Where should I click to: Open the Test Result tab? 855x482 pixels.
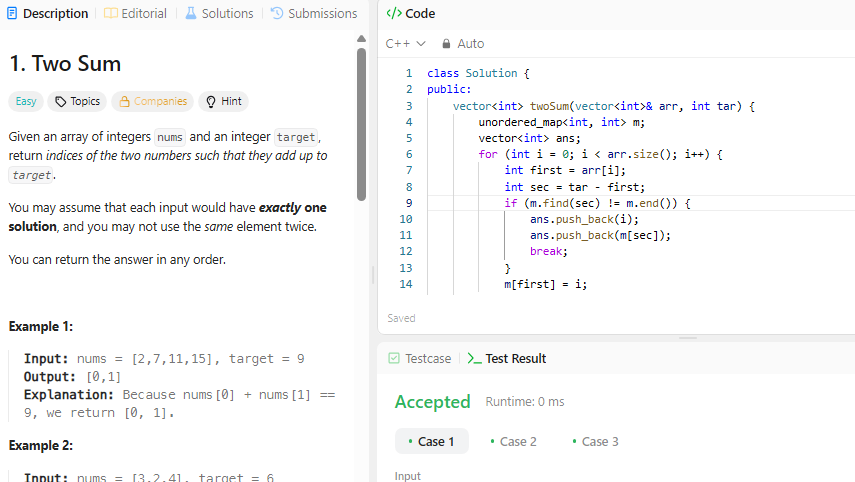pyautogui.click(x=507, y=358)
